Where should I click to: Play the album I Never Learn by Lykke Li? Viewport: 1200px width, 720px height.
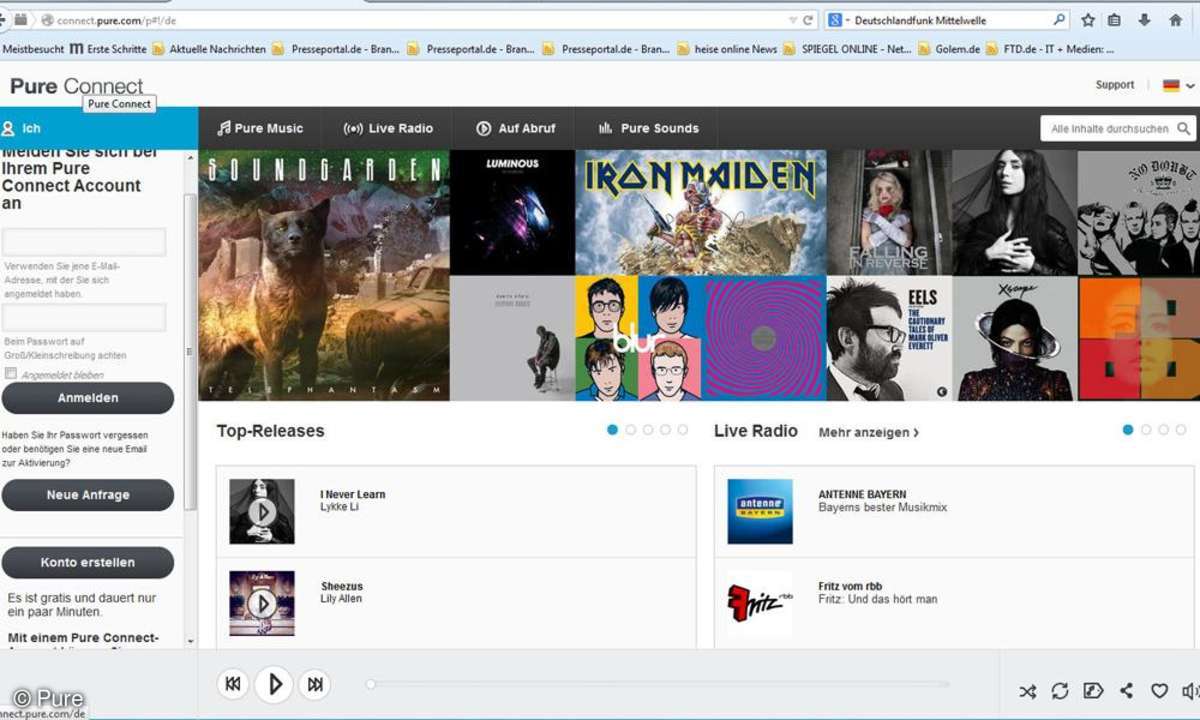262,512
